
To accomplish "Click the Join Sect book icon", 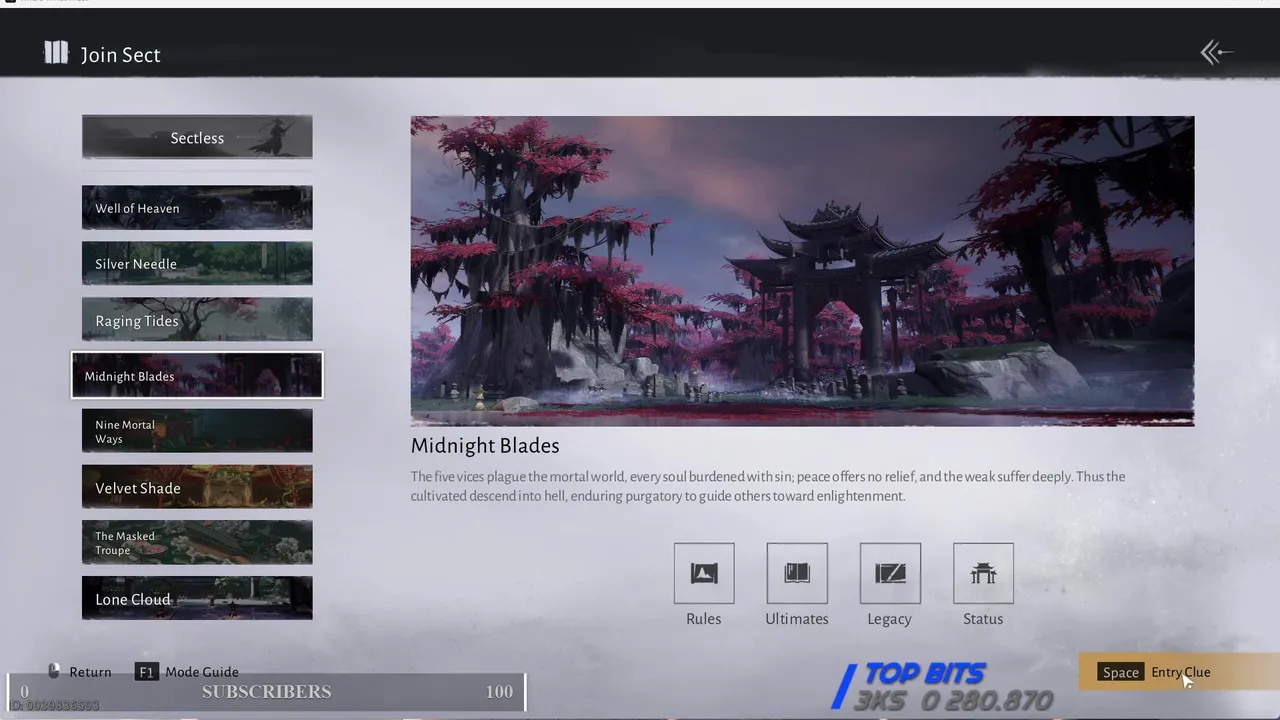I will coord(56,53).
